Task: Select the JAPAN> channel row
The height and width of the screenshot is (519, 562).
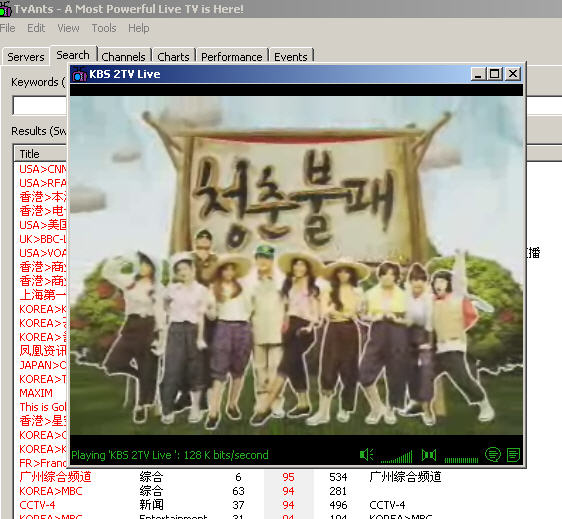Action: [x=43, y=365]
